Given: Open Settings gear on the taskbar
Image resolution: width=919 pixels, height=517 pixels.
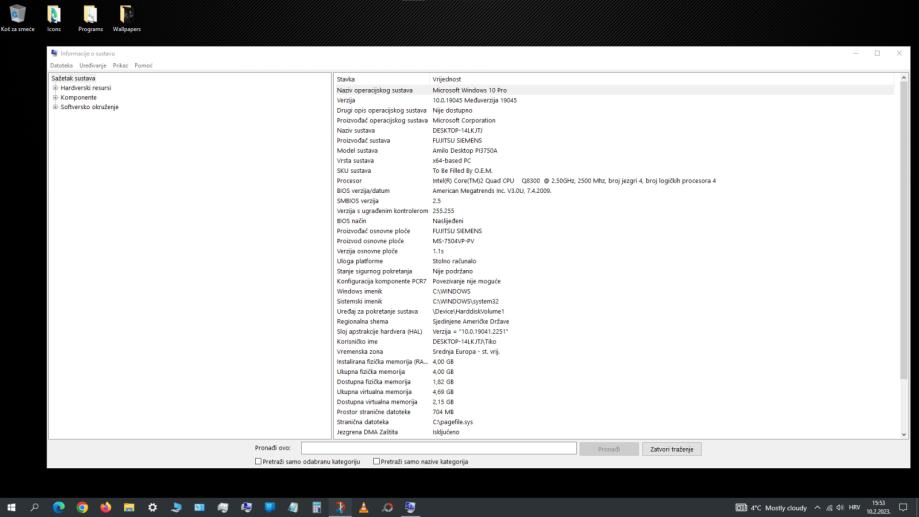Looking at the screenshot, I should 152,507.
